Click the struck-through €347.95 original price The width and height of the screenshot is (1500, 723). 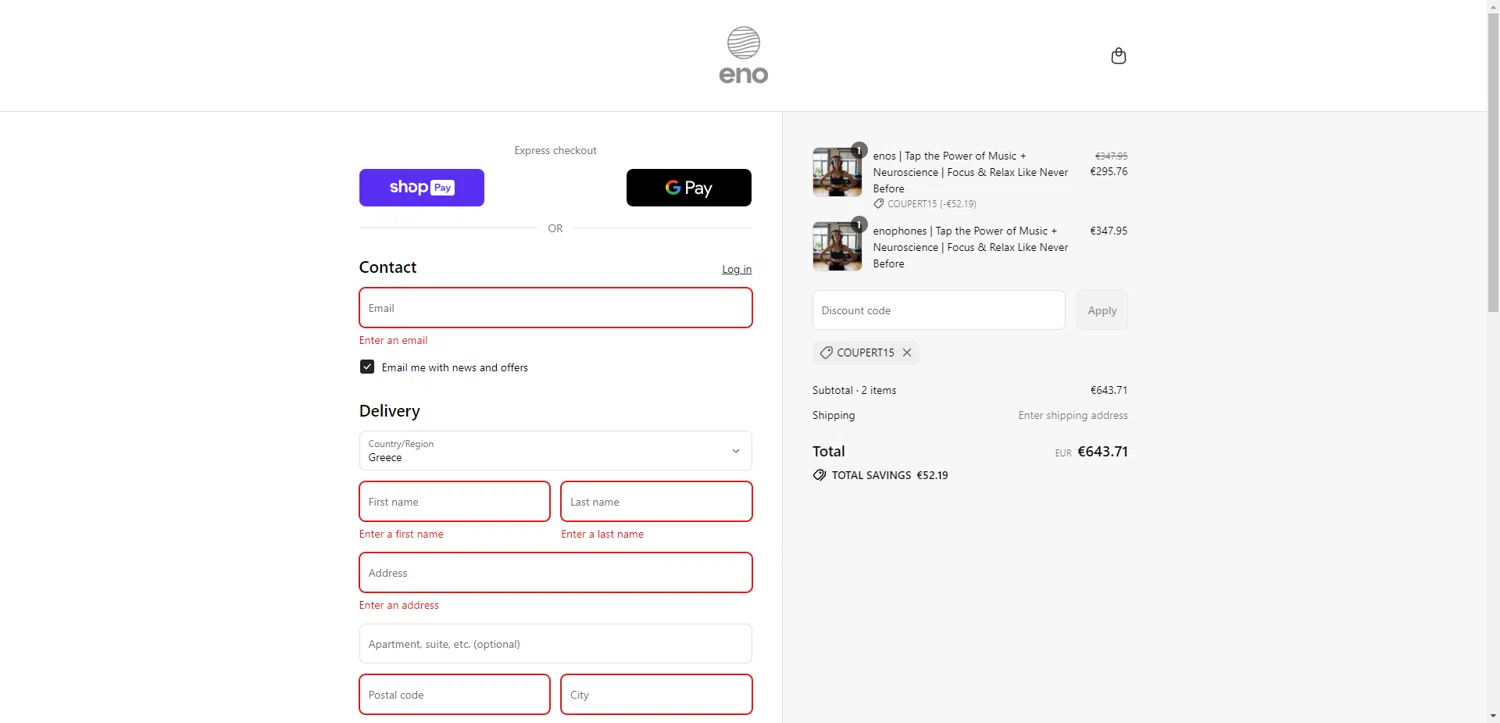click(1111, 156)
